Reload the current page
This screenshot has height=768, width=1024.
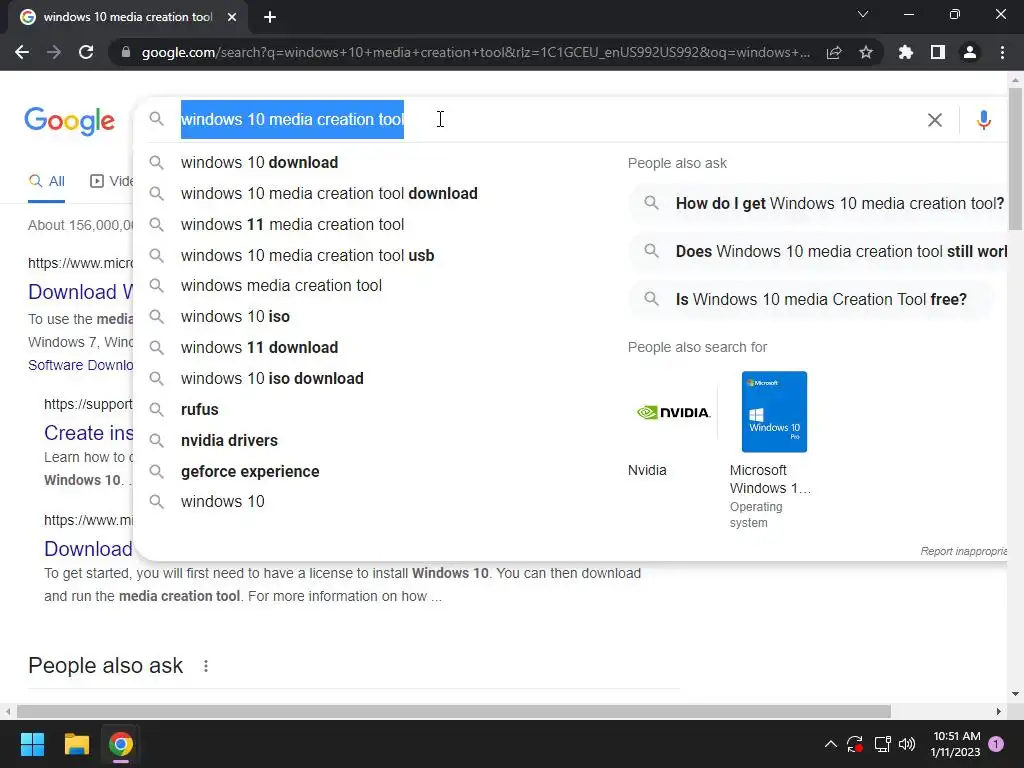pyautogui.click(x=86, y=52)
